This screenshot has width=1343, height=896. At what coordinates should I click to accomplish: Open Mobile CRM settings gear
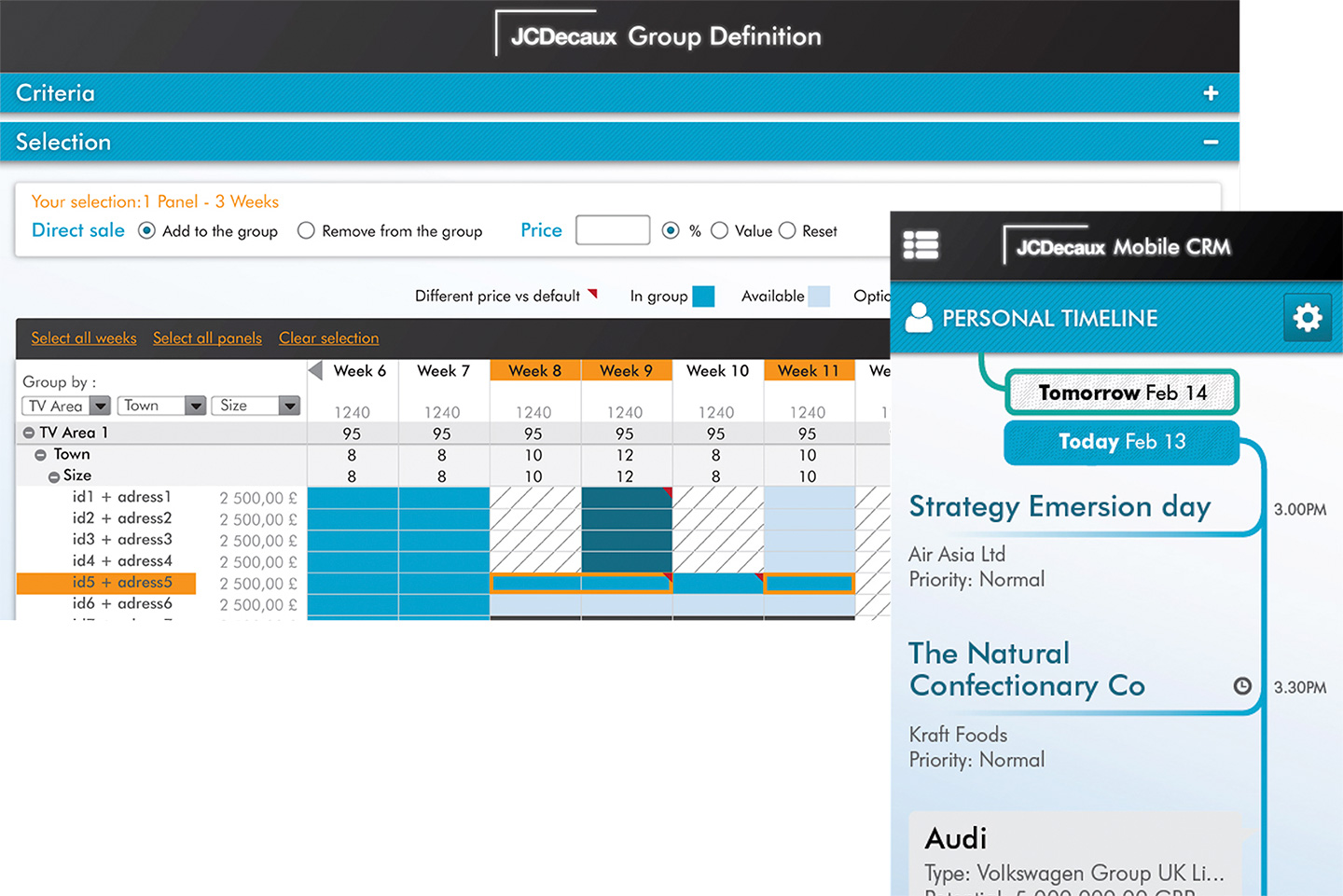pos(1308,318)
